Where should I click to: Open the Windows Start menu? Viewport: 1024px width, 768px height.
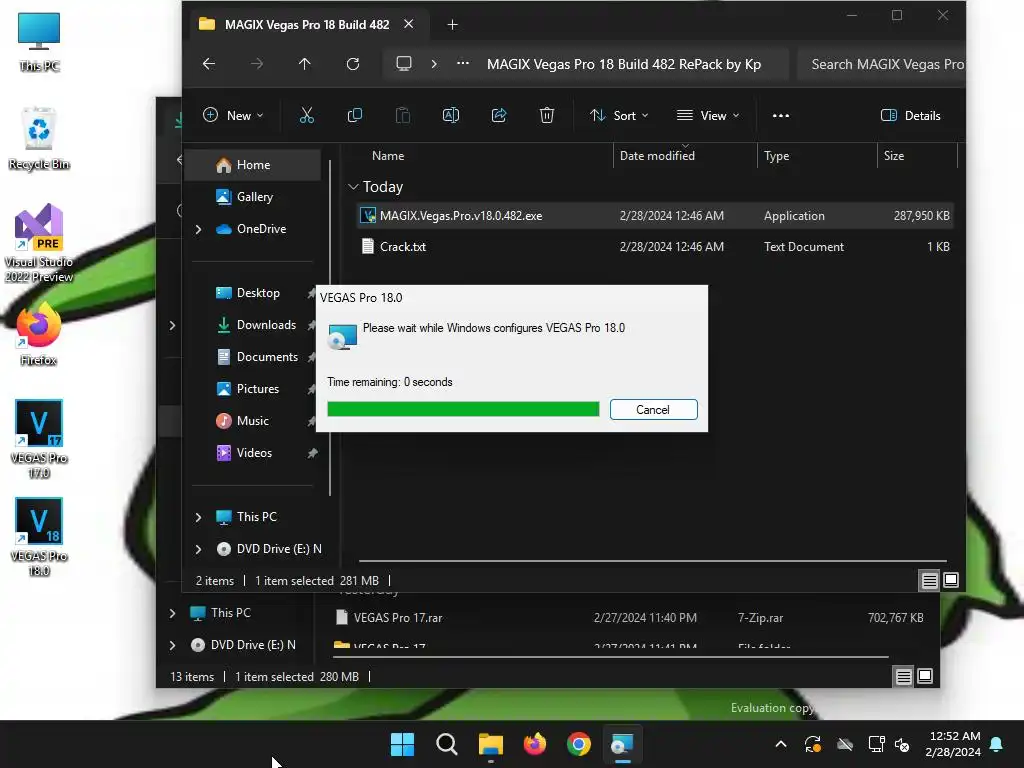402,744
